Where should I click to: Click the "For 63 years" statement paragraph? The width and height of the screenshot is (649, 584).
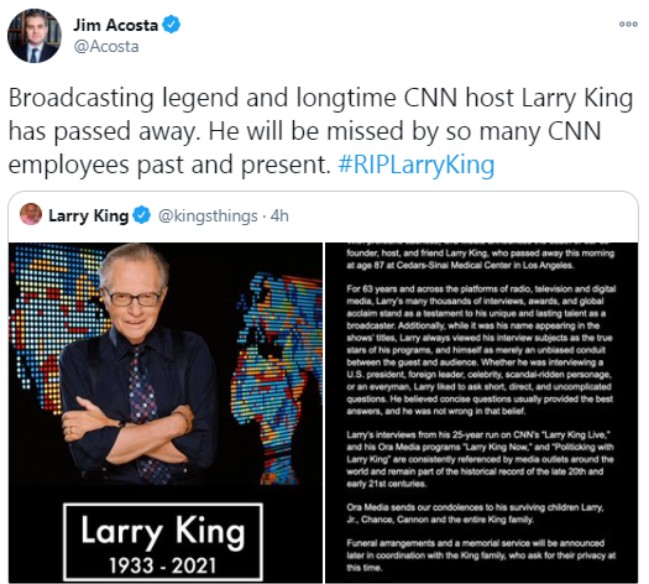click(x=481, y=350)
